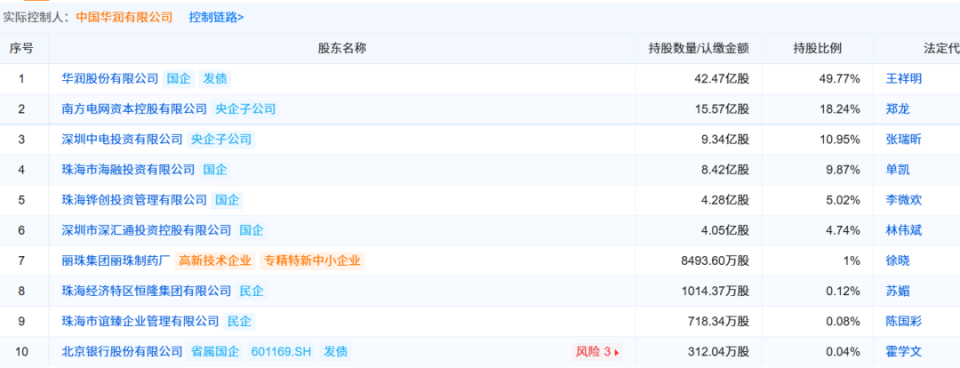The width and height of the screenshot is (960, 368).
Task: Open shareholder 丽珠集团丽珠制药厂
Action: (x=116, y=261)
